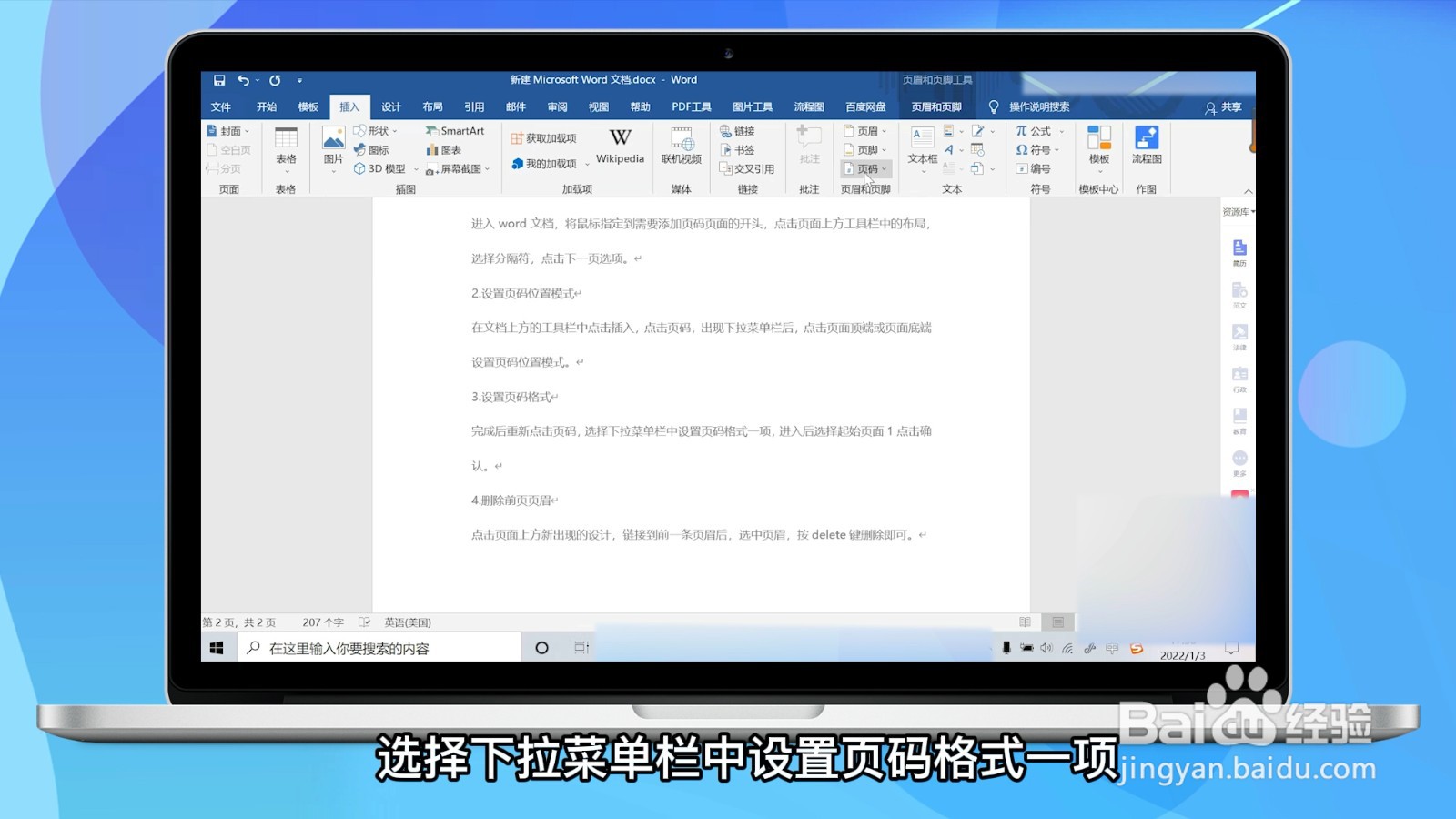Open the Wikipedia add-in
Viewport: 1456px width, 819px height.
coord(620,147)
